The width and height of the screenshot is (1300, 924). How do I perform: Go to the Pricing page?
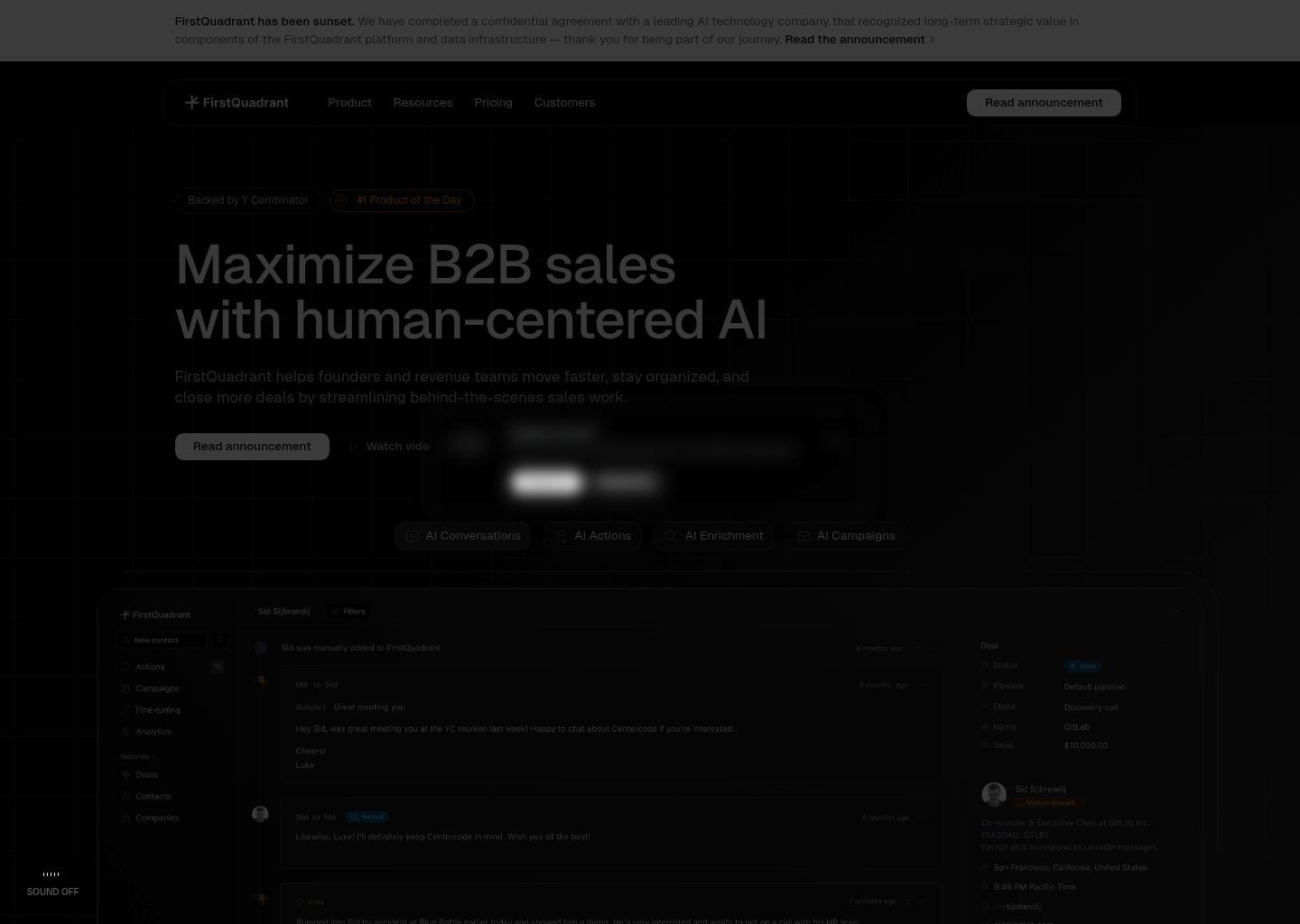point(493,103)
